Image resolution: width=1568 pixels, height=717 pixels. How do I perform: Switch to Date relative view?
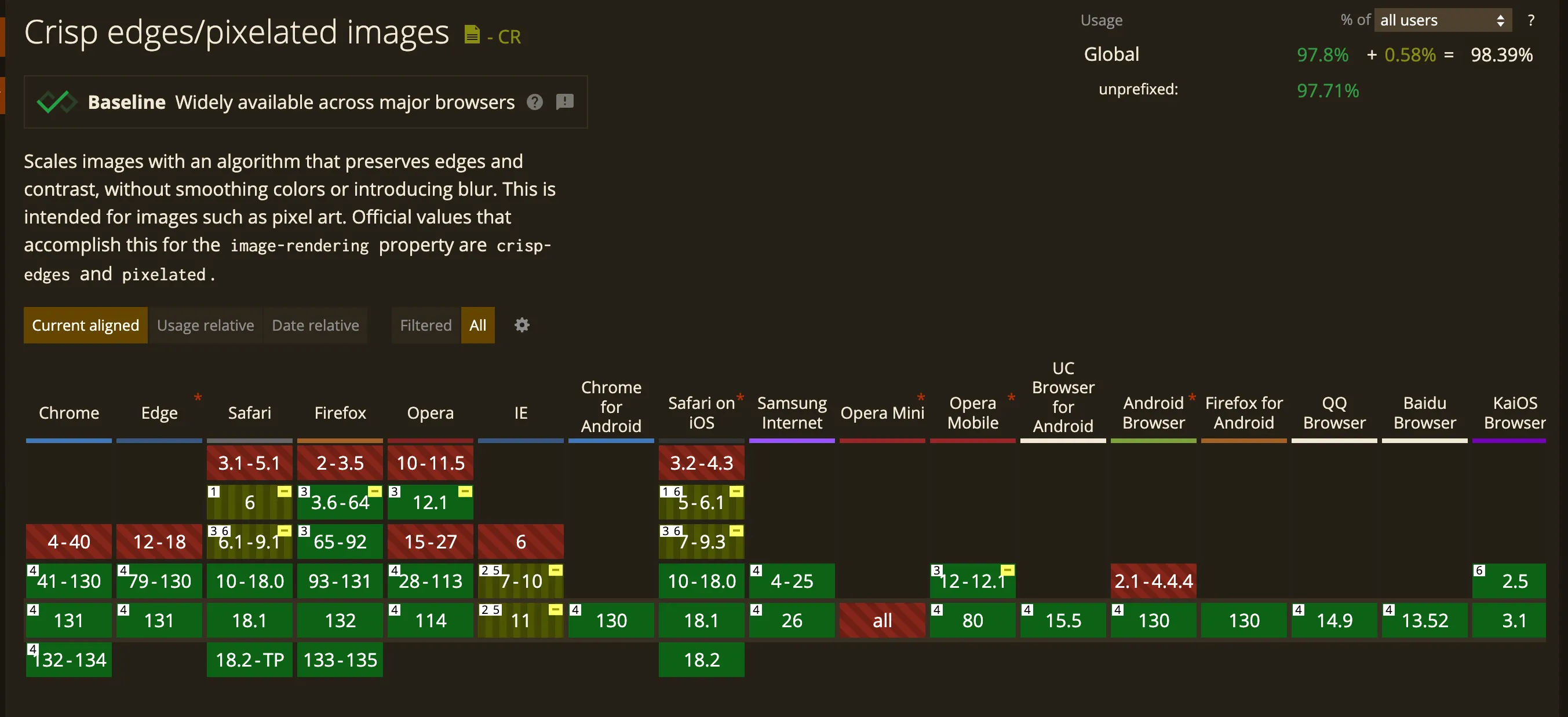(x=315, y=325)
